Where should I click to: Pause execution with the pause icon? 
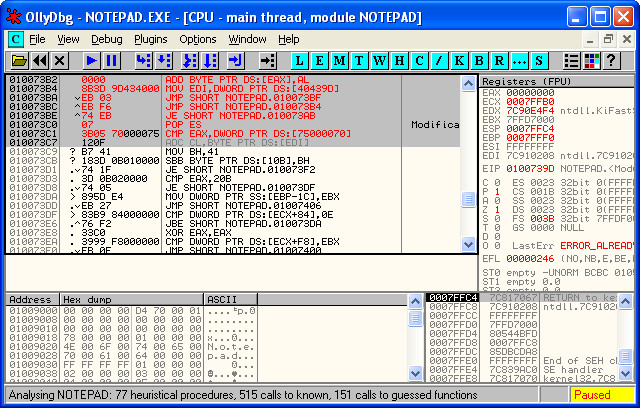pos(111,61)
